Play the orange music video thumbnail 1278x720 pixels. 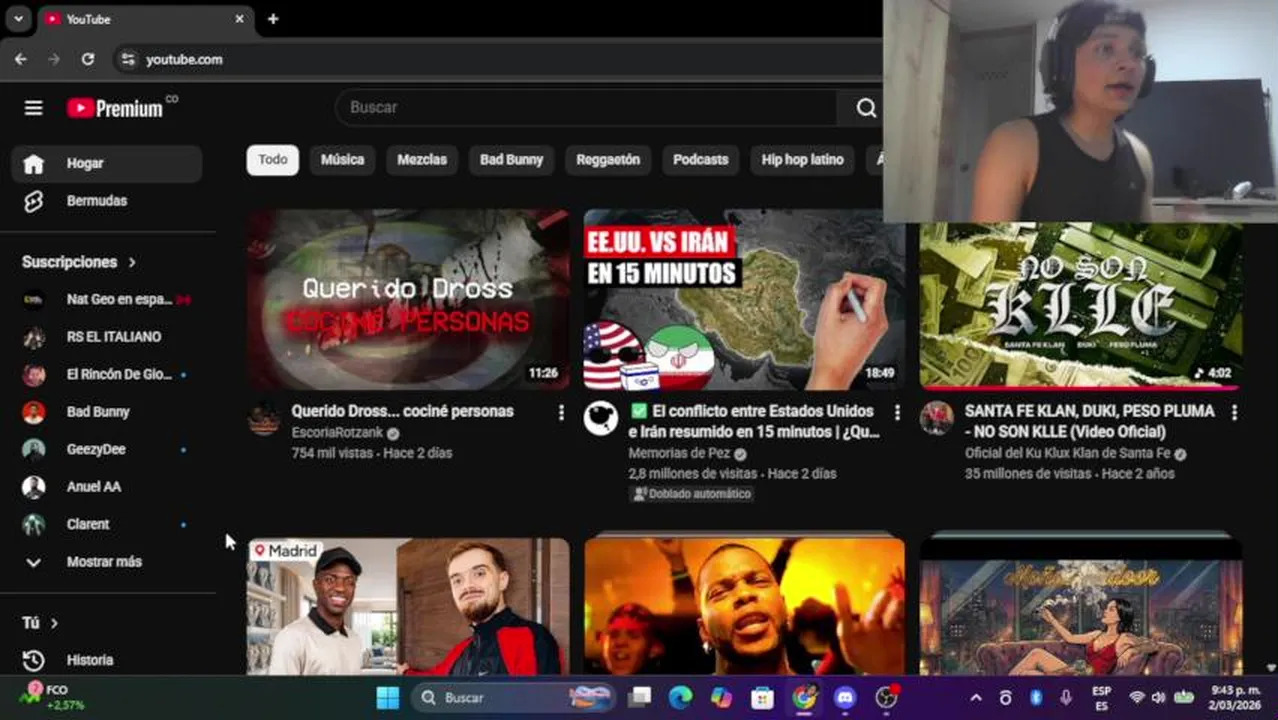[x=744, y=607]
